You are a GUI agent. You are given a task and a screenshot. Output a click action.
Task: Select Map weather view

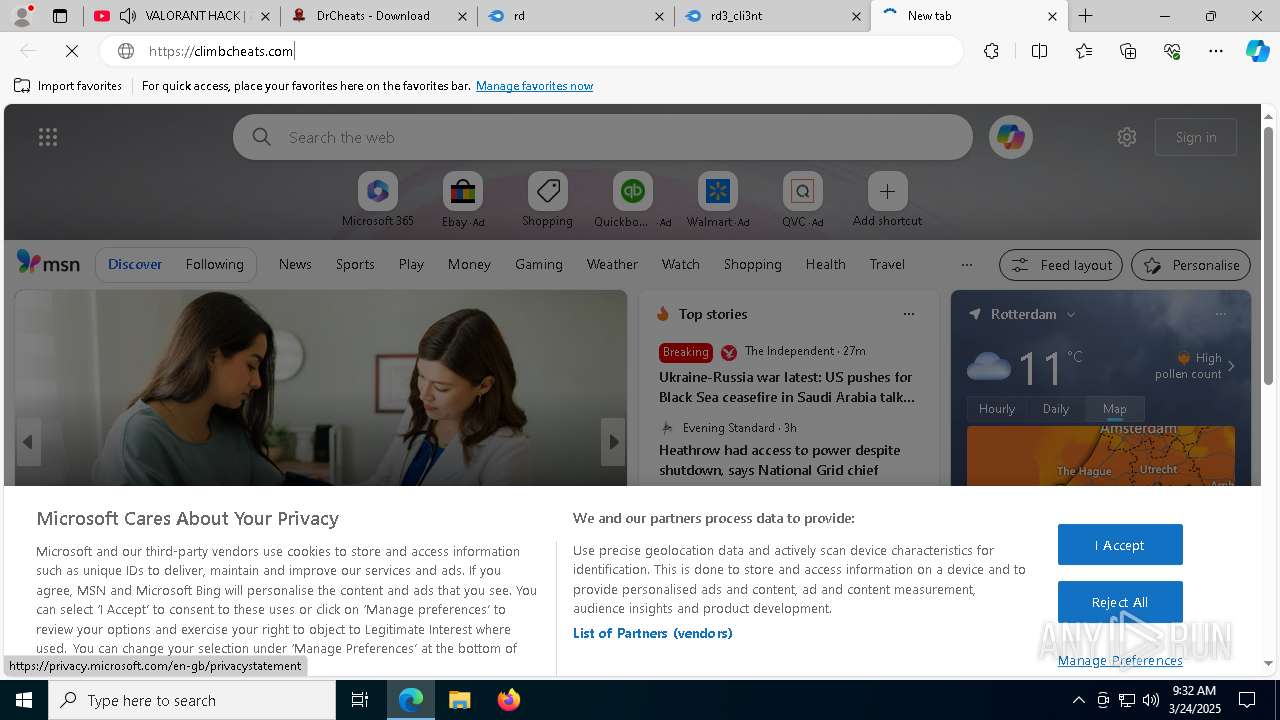[x=1114, y=408]
